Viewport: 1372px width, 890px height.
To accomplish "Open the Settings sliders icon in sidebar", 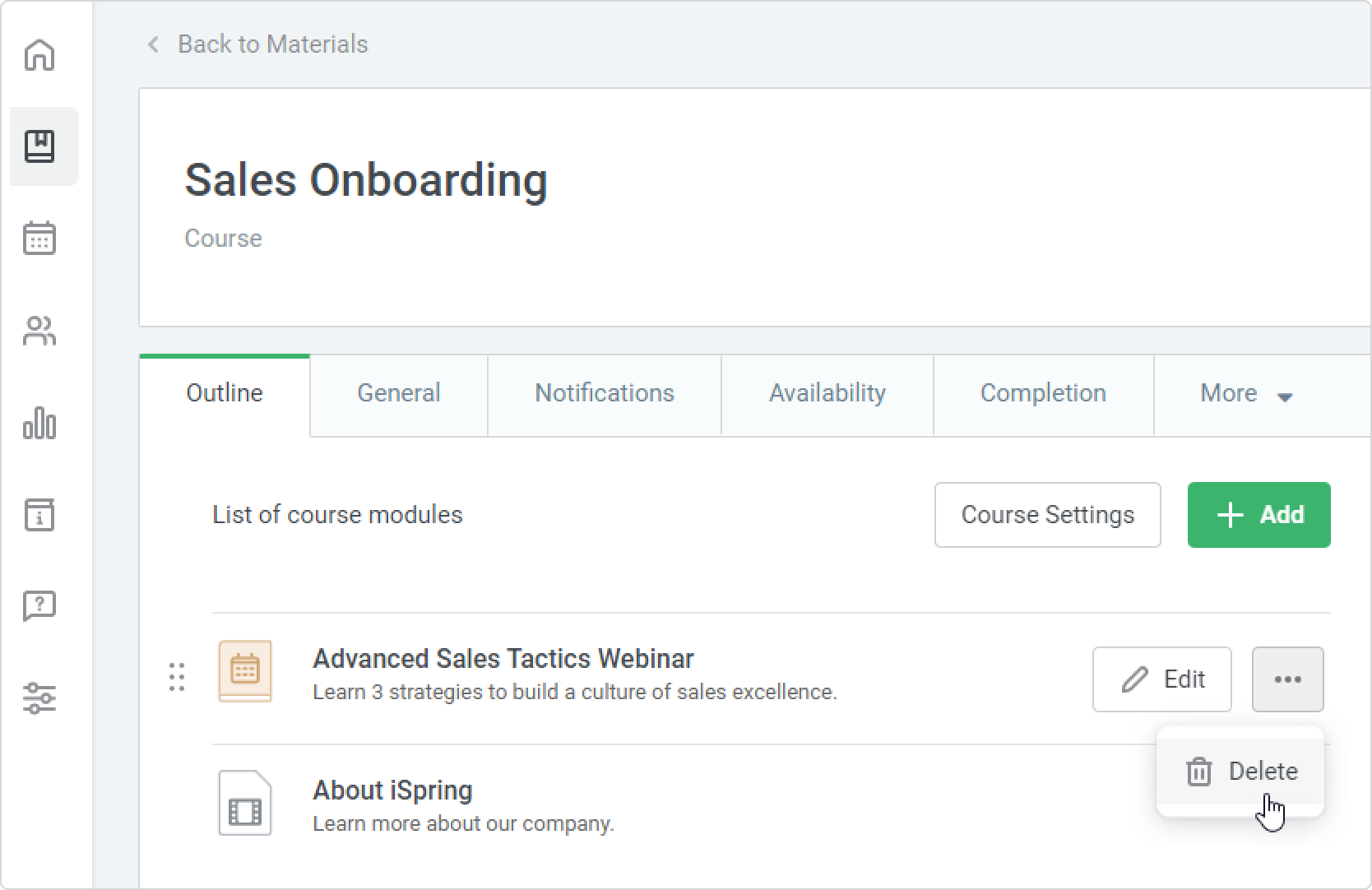I will coord(39,698).
